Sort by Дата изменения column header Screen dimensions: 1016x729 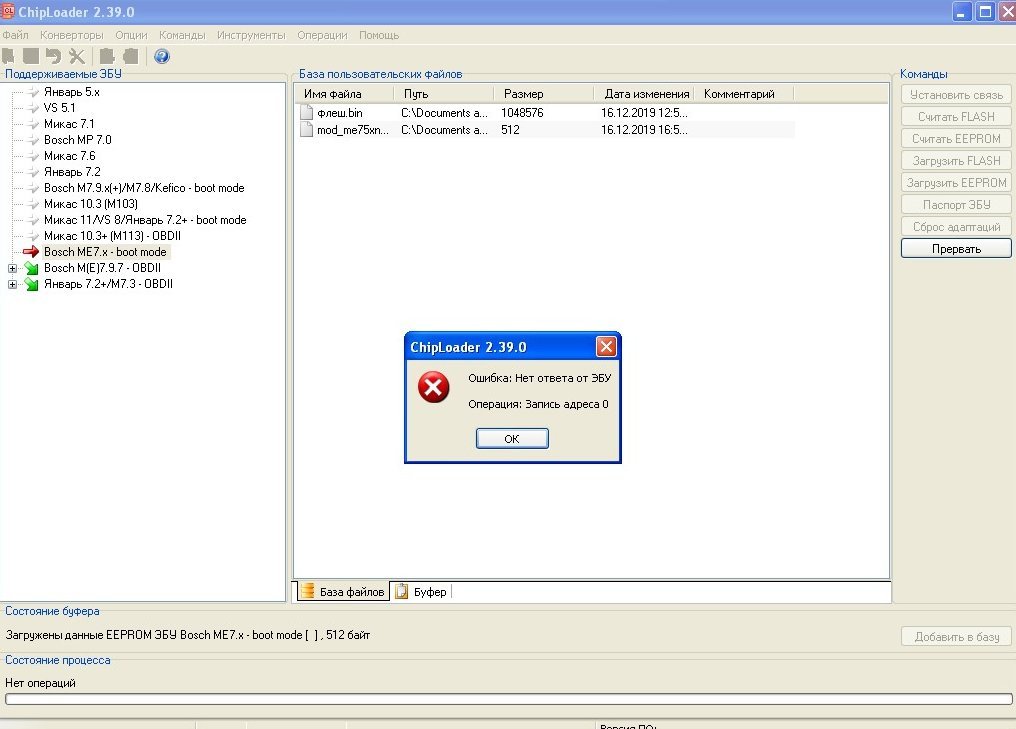pyautogui.click(x=646, y=94)
